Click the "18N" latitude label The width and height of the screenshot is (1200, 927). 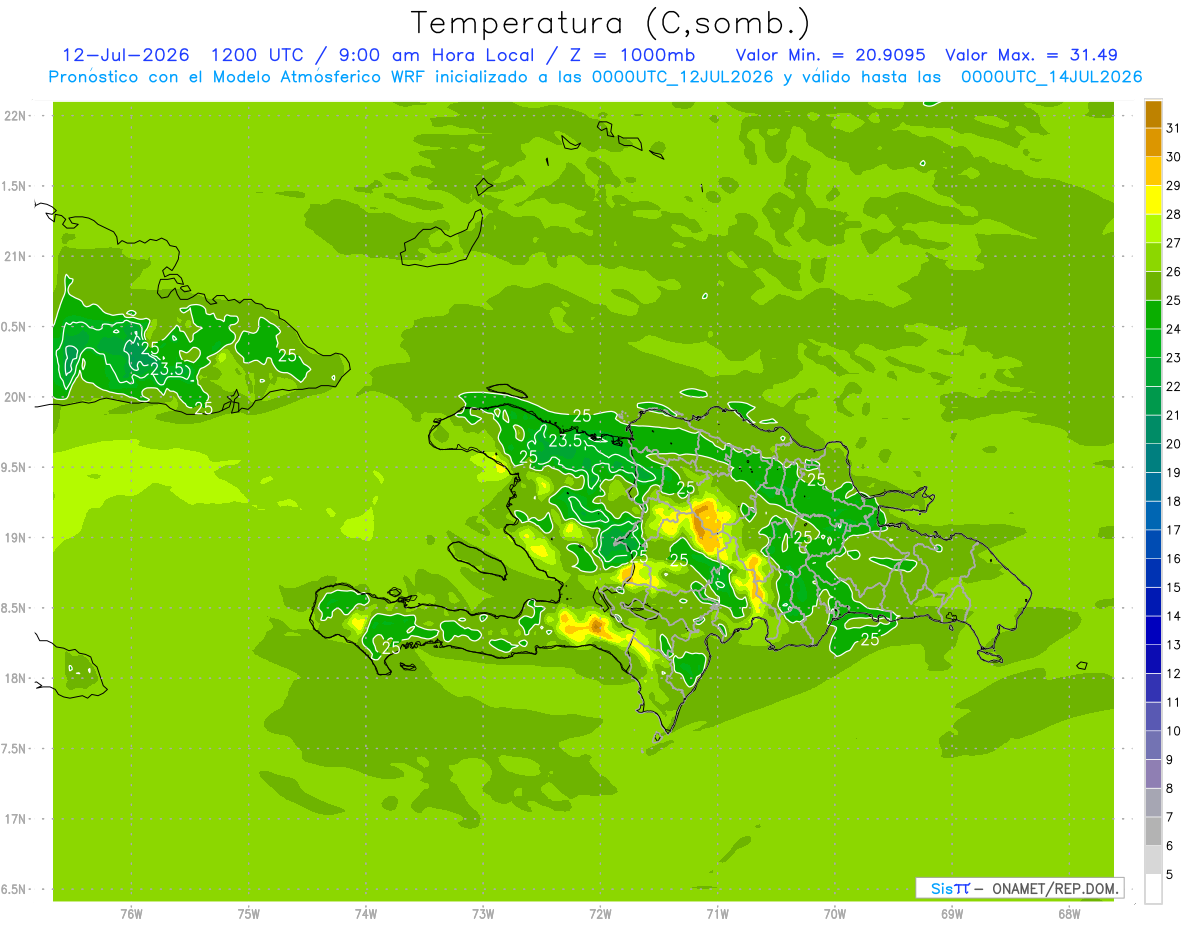click(x=15, y=679)
